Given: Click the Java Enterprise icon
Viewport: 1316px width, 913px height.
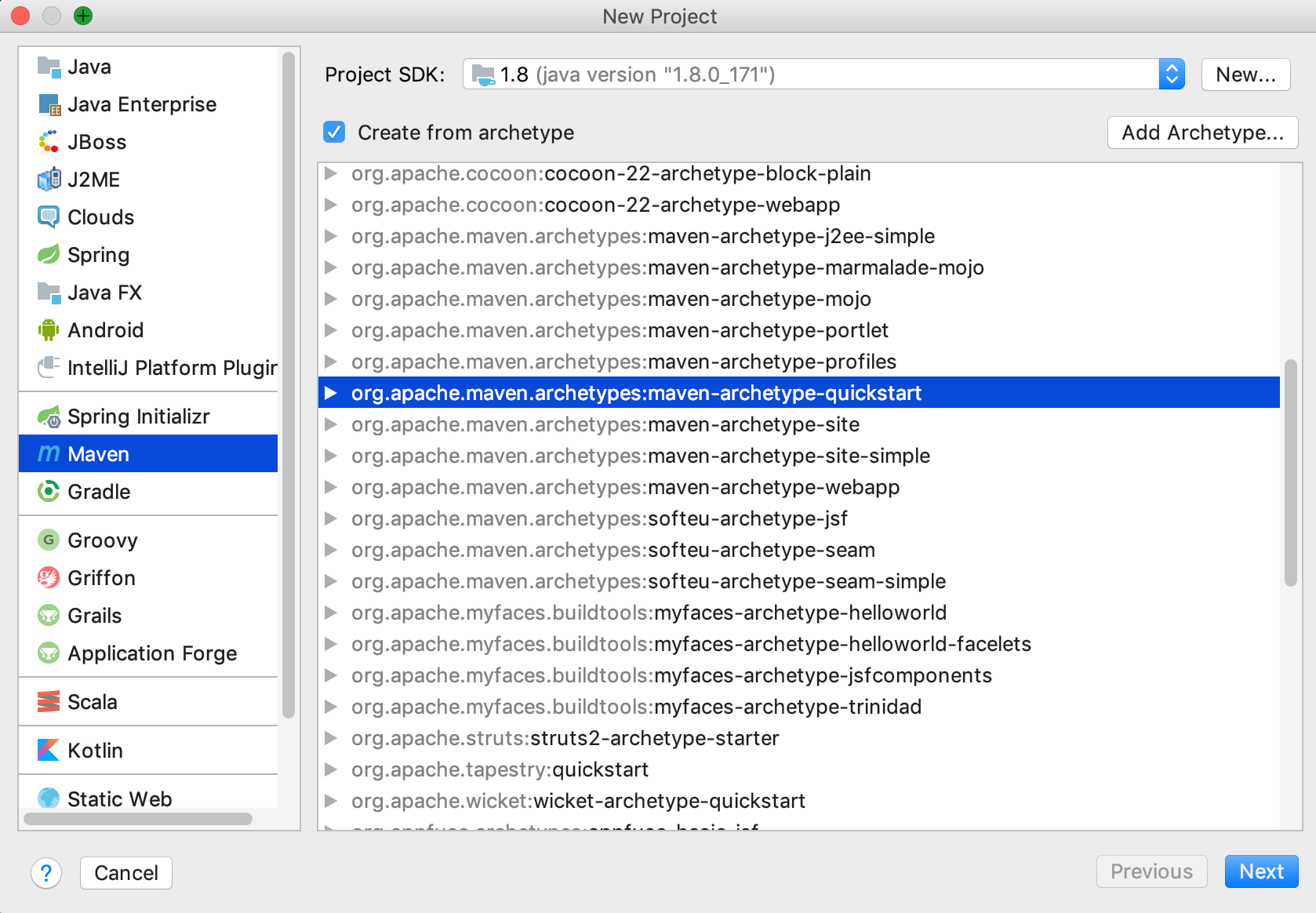Looking at the screenshot, I should 49,104.
